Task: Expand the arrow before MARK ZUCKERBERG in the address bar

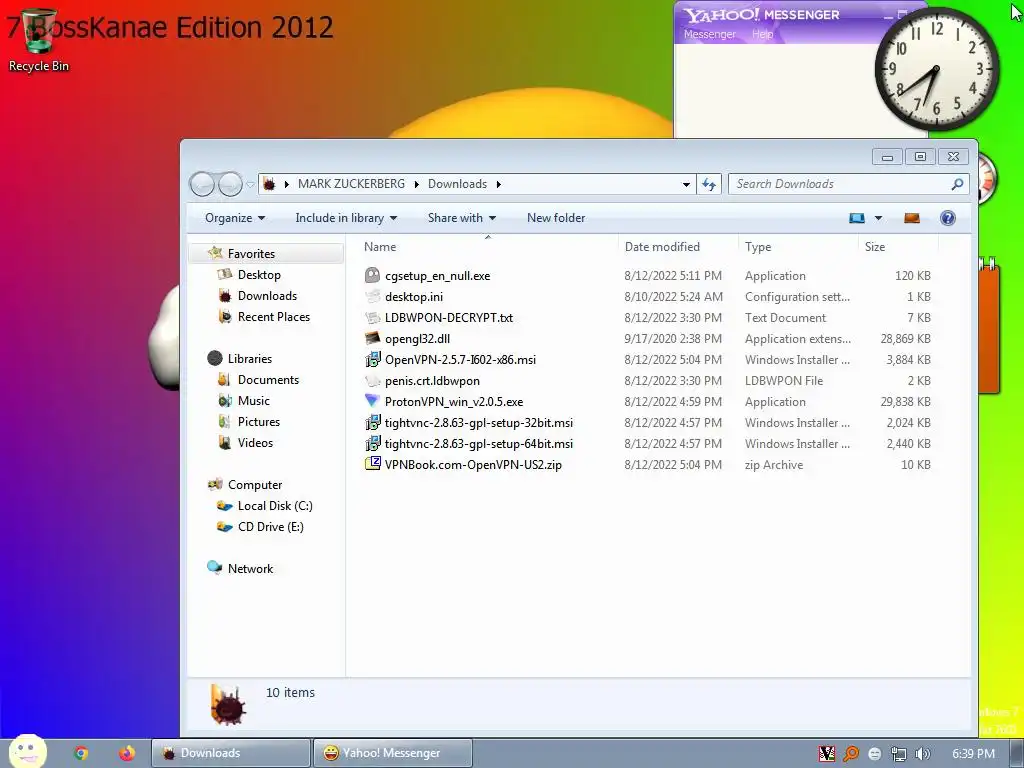Action: tap(287, 184)
